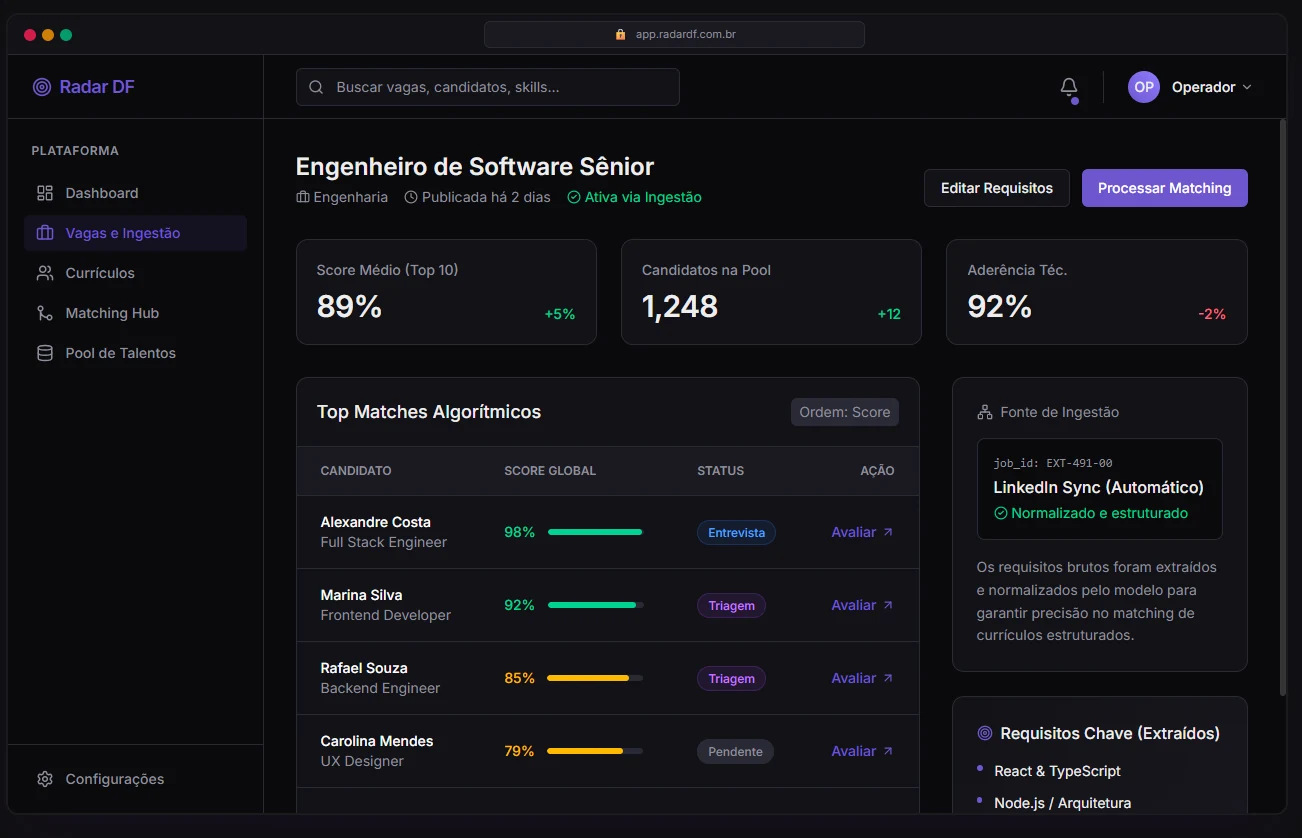Click Marina Silva's 92% score bar
The height and width of the screenshot is (838, 1302).
click(x=595, y=605)
